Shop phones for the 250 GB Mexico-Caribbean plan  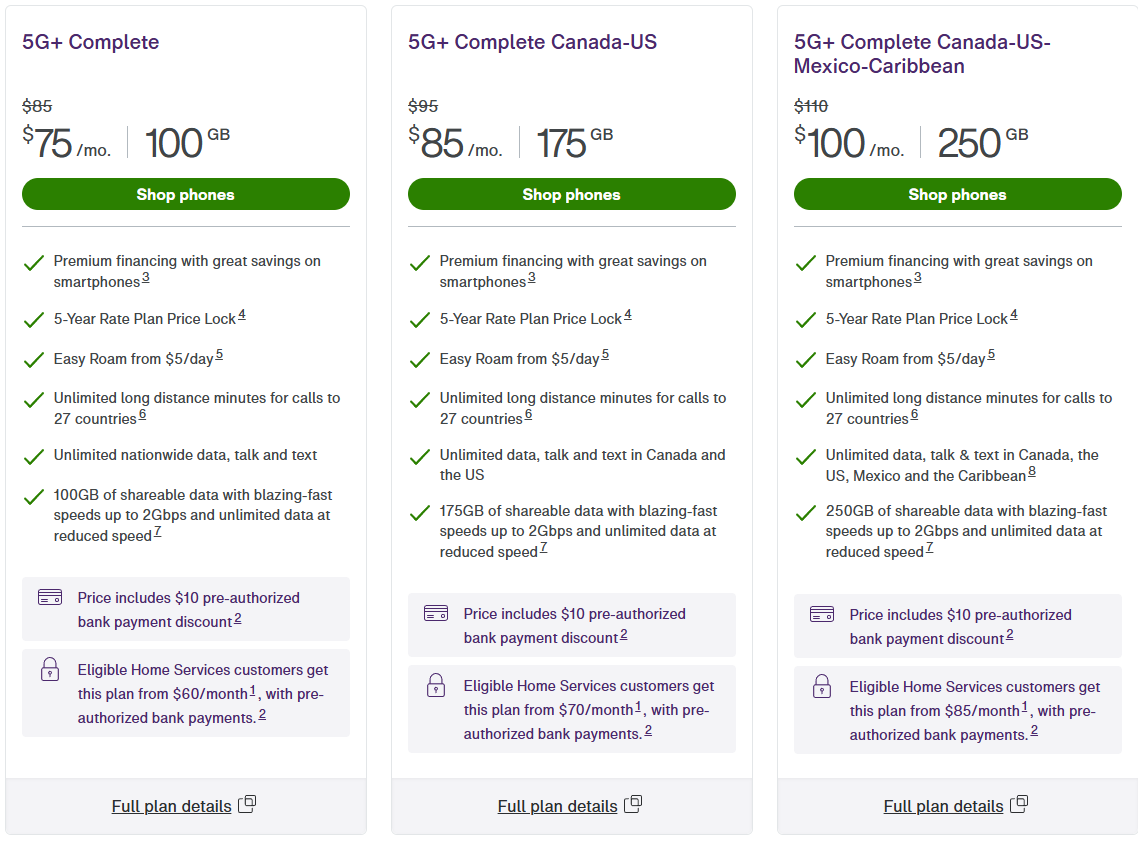(x=958, y=194)
